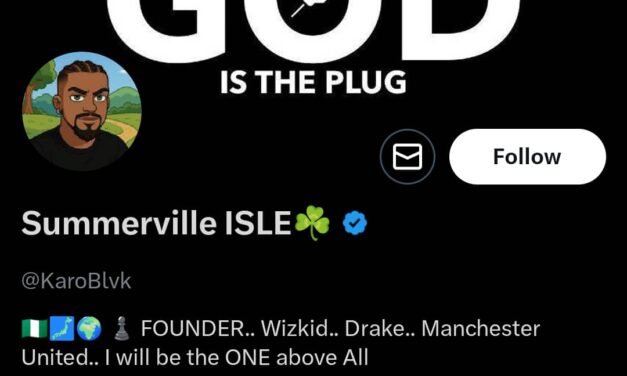Click the blue verified checkmark badge
Image resolution: width=627 pixels, height=376 pixels.
[x=355, y=223]
